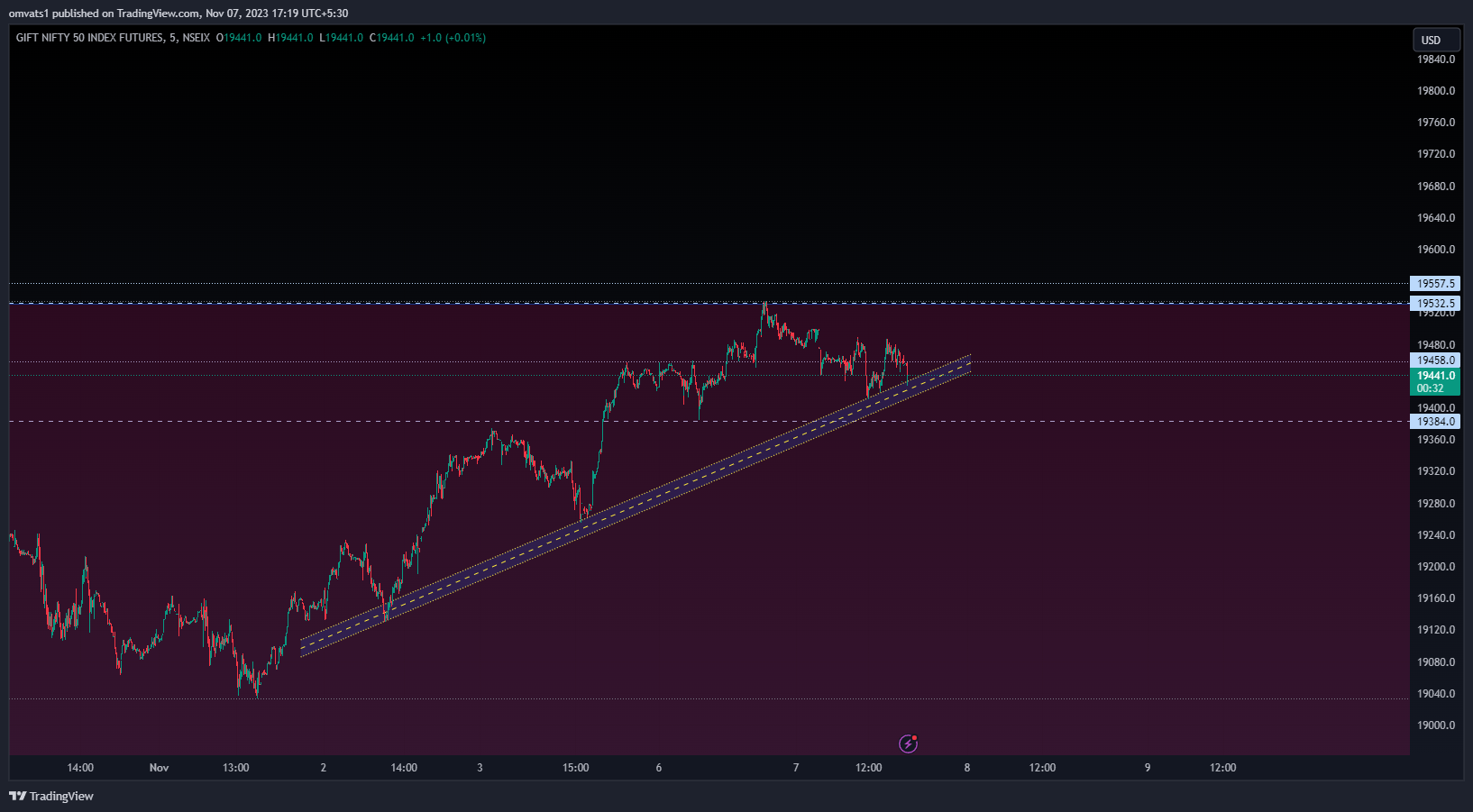
Task: Click the 19280.0 price axis label
Action: pyautogui.click(x=1436, y=504)
